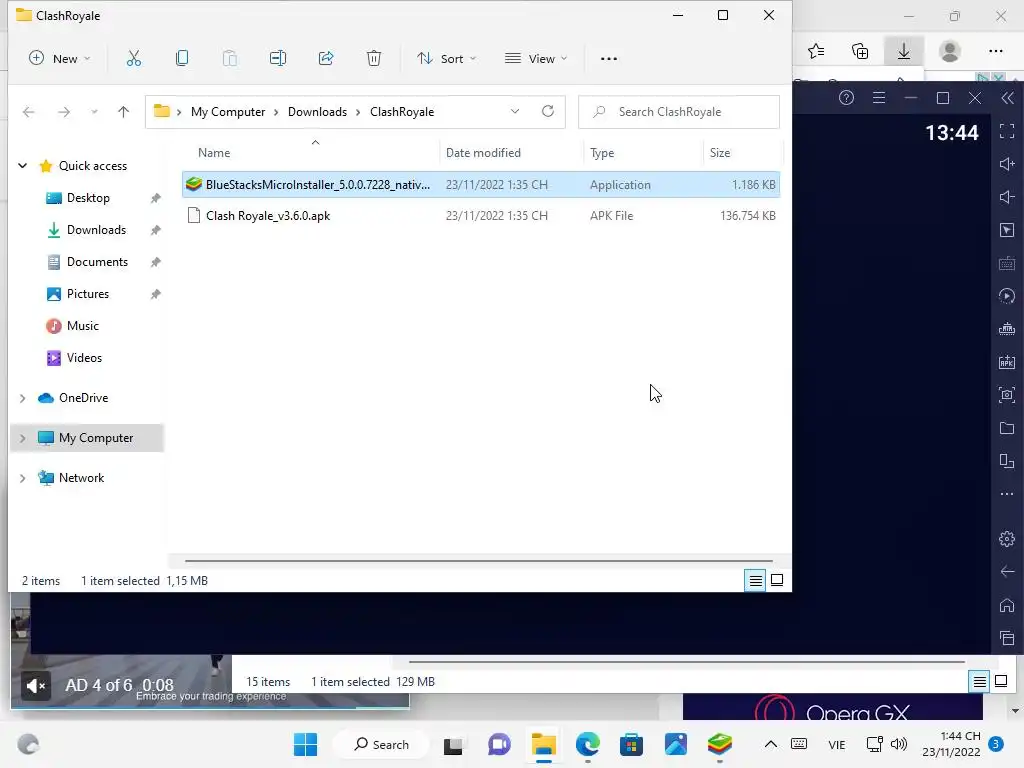The width and height of the screenshot is (1024, 768).
Task: Cut the selected file using the scissors icon
Action: [x=133, y=59]
